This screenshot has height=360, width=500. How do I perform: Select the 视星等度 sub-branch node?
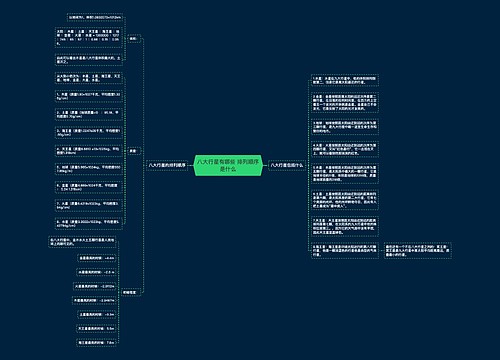point(130,292)
